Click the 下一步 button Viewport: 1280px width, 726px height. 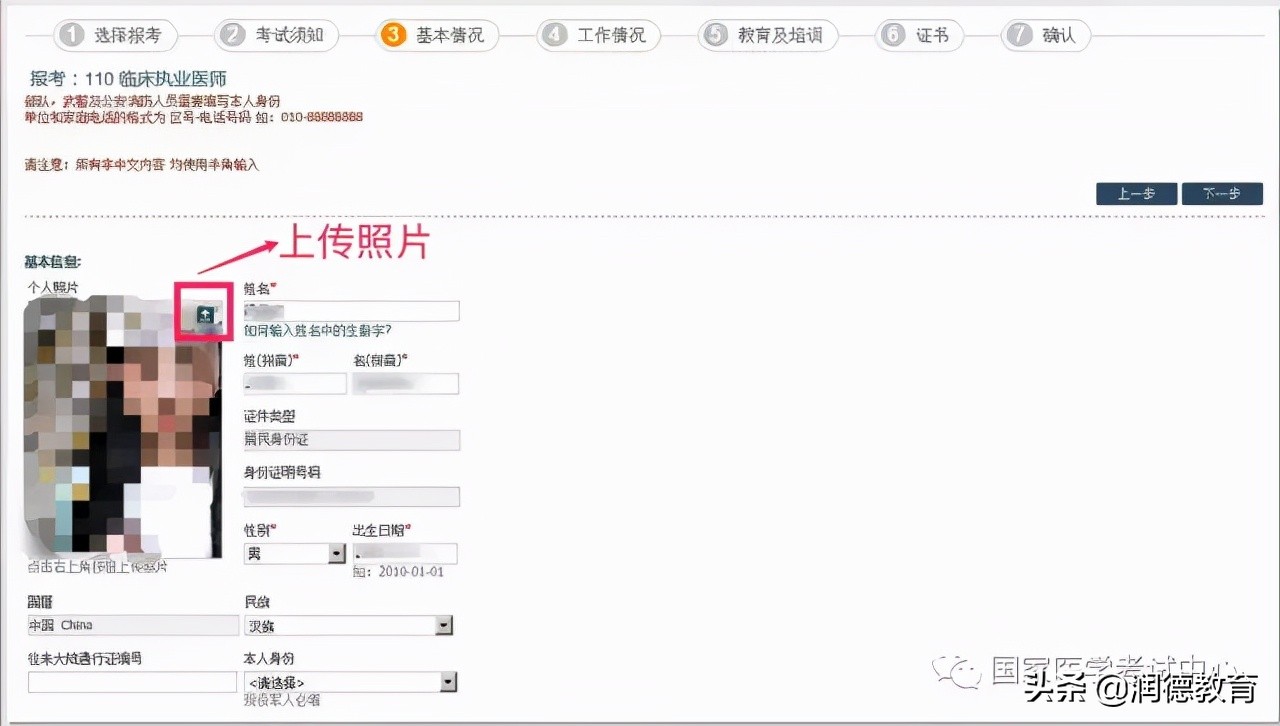tap(1222, 193)
